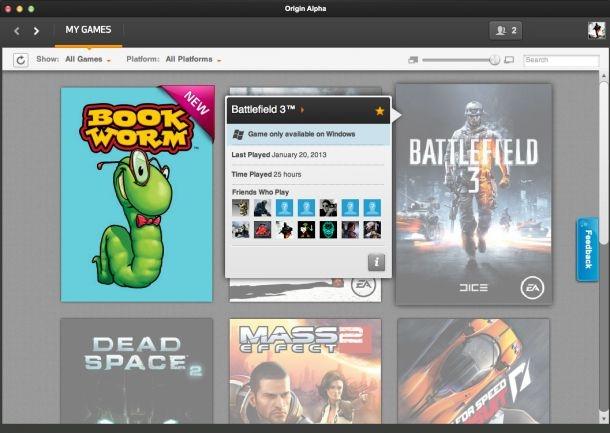Click the "Time Played 25 hours" text

tap(266, 175)
